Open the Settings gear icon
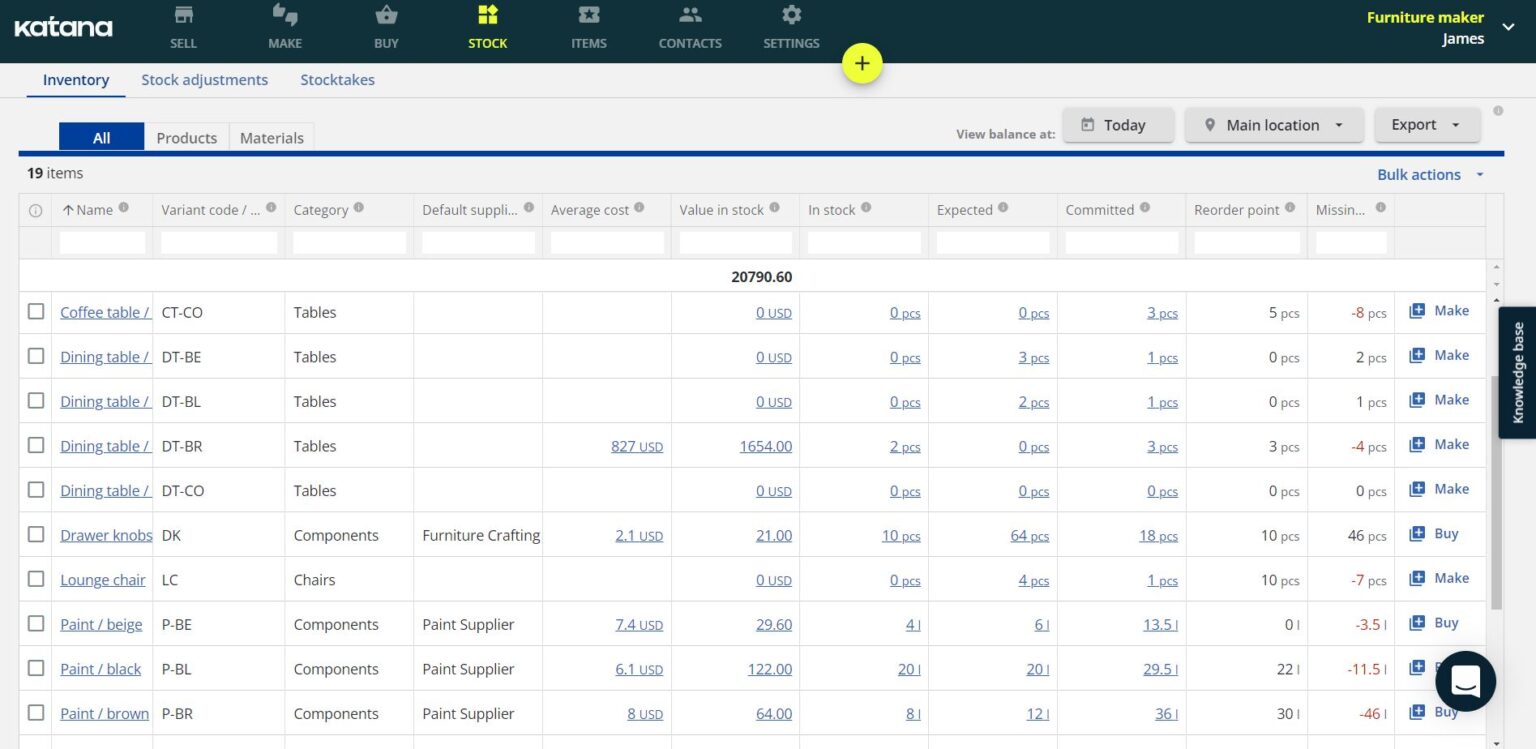The width and height of the screenshot is (1536, 749). coord(791,16)
